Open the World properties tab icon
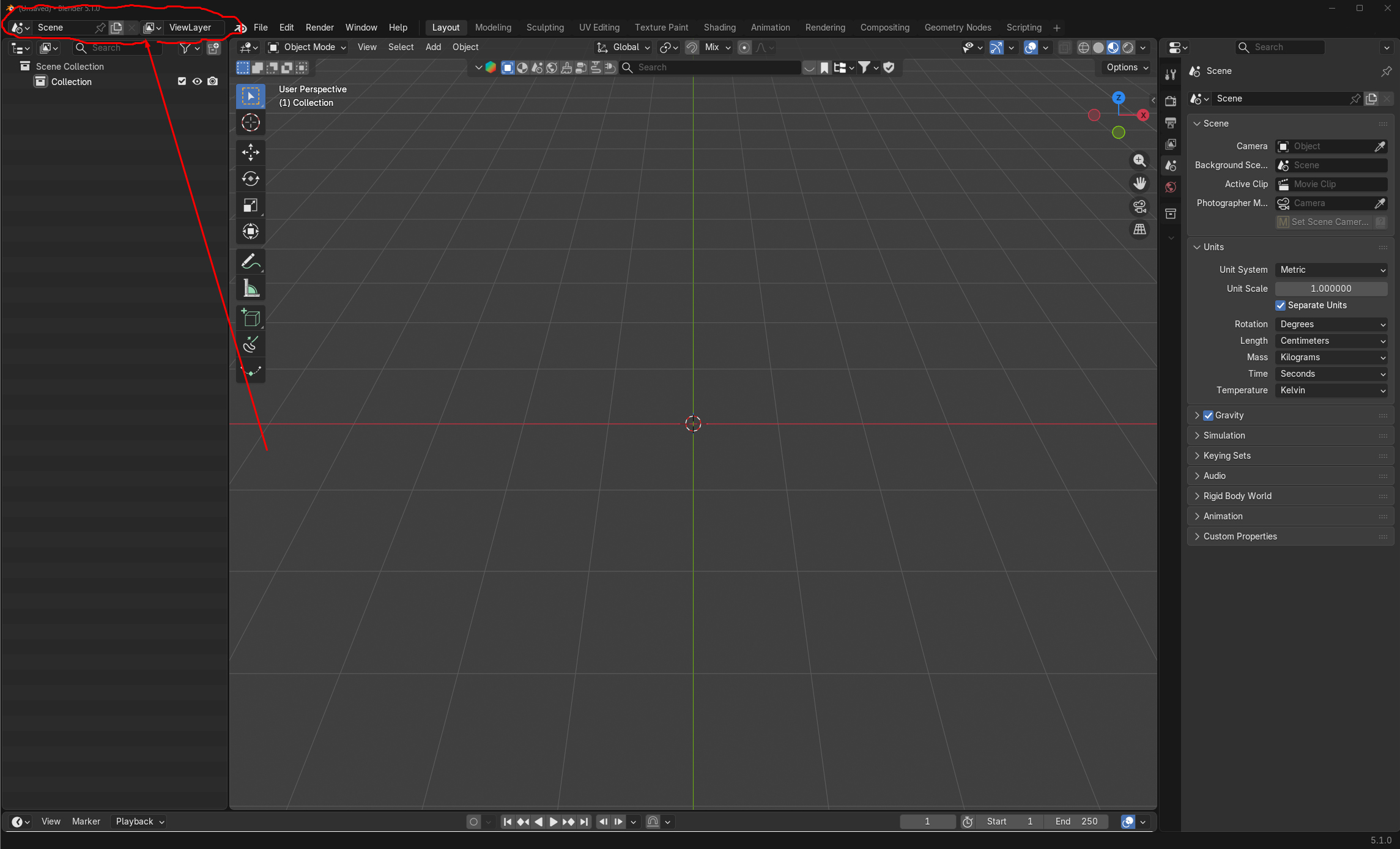Viewport: 1400px width, 849px height. (1171, 187)
